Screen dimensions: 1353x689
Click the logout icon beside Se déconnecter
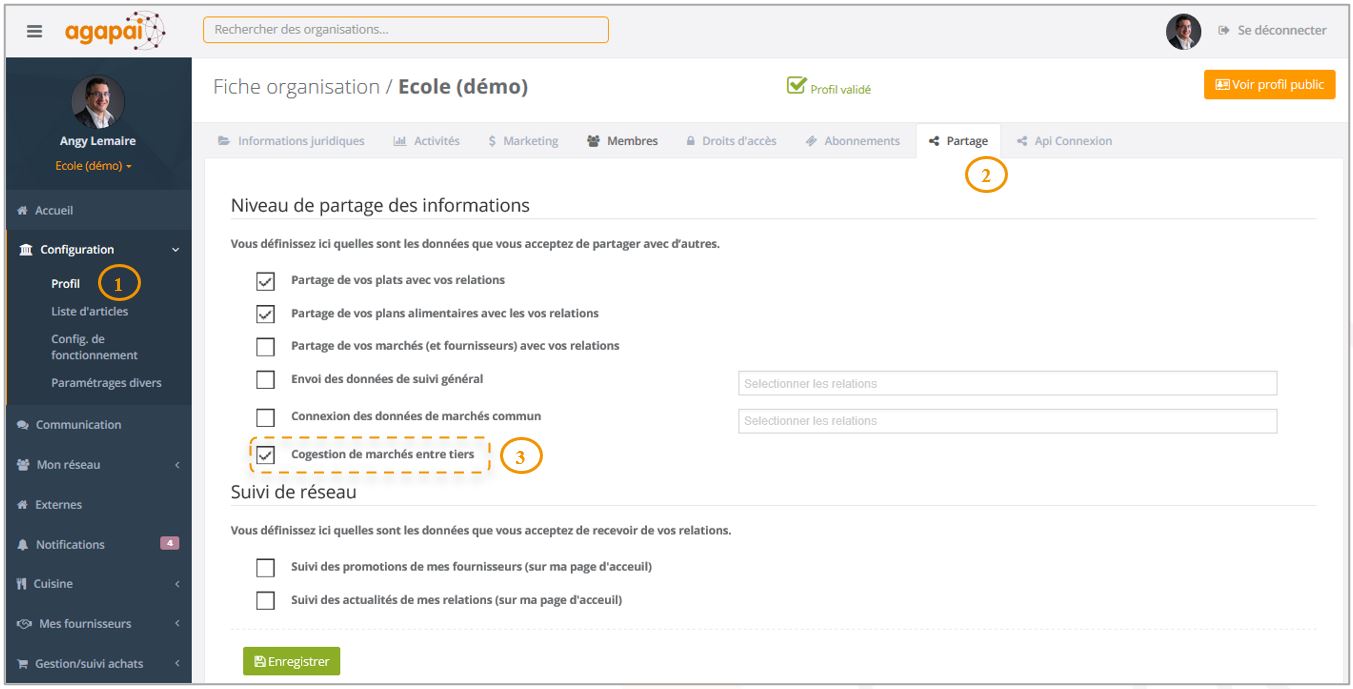[x=1223, y=31]
